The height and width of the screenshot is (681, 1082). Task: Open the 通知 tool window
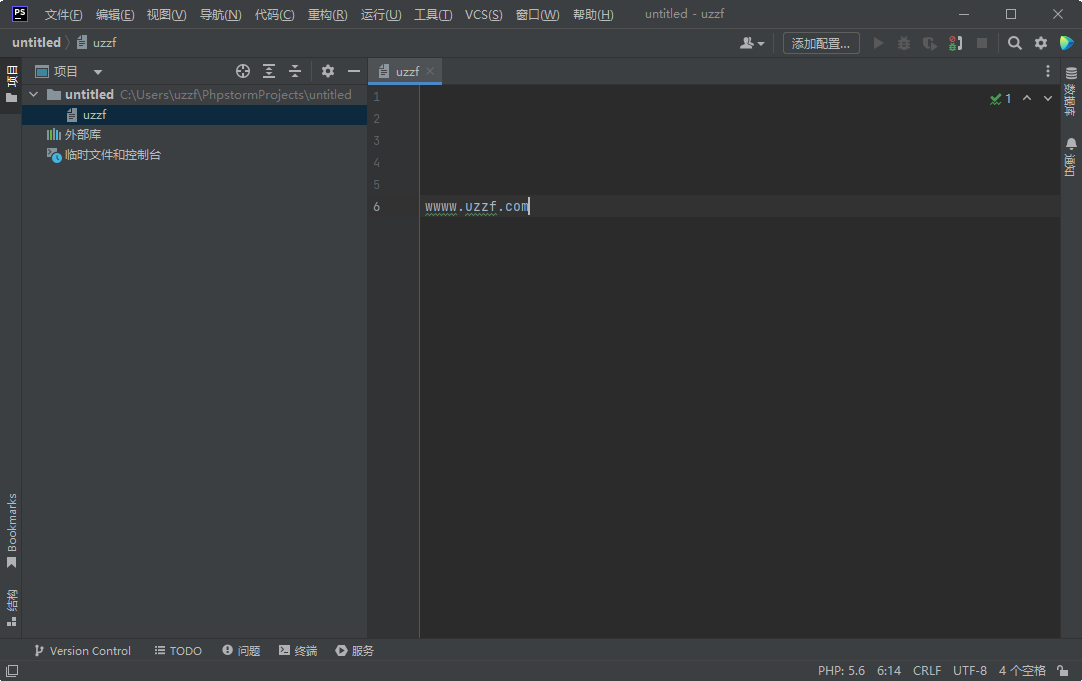[x=1071, y=157]
